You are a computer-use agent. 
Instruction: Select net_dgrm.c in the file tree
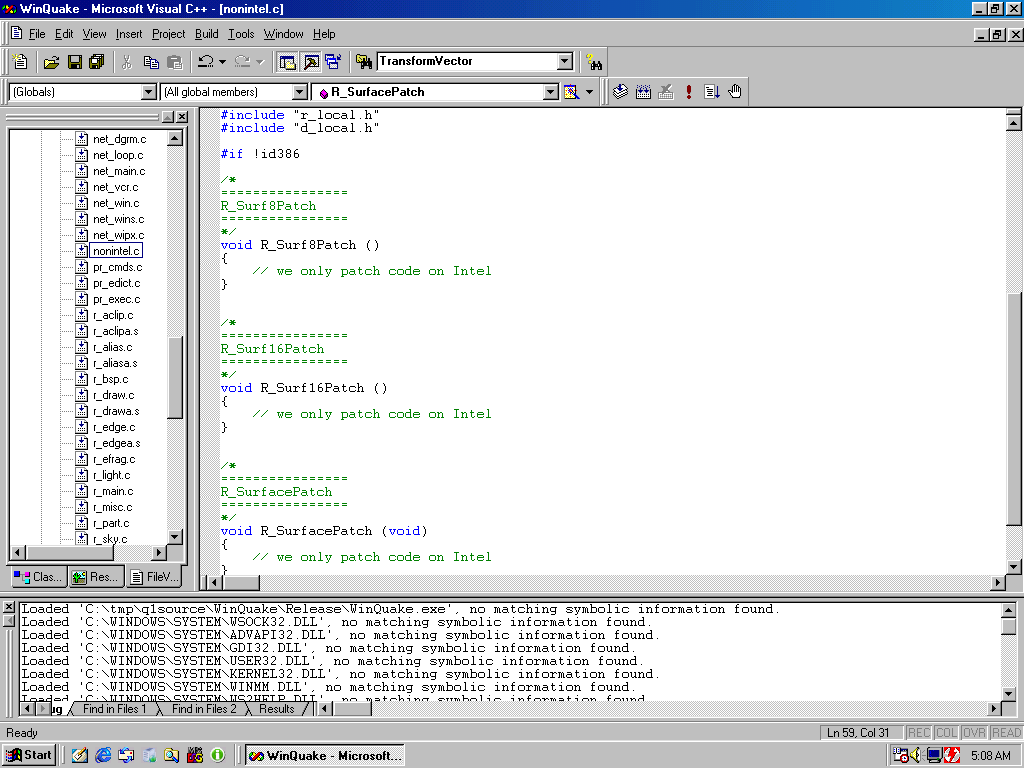point(120,139)
